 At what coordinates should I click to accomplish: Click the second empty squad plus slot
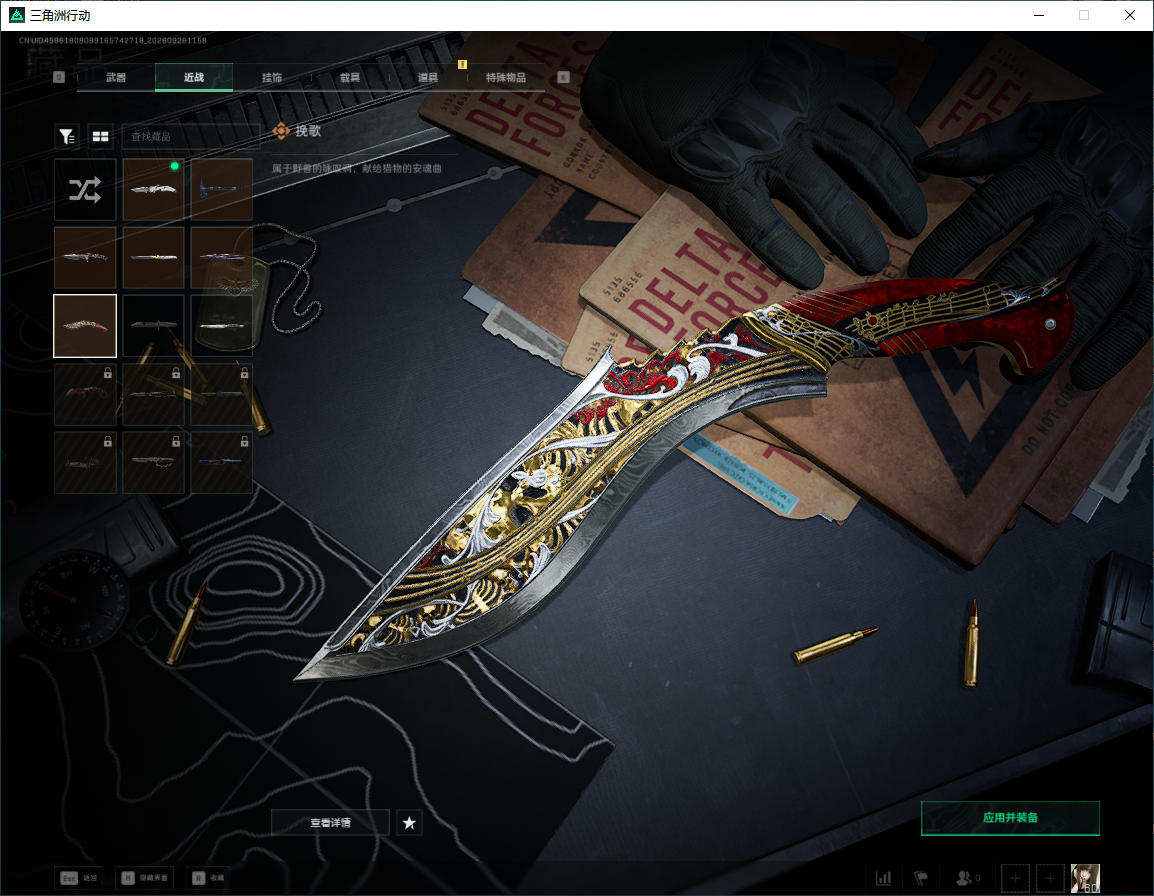click(x=1050, y=878)
